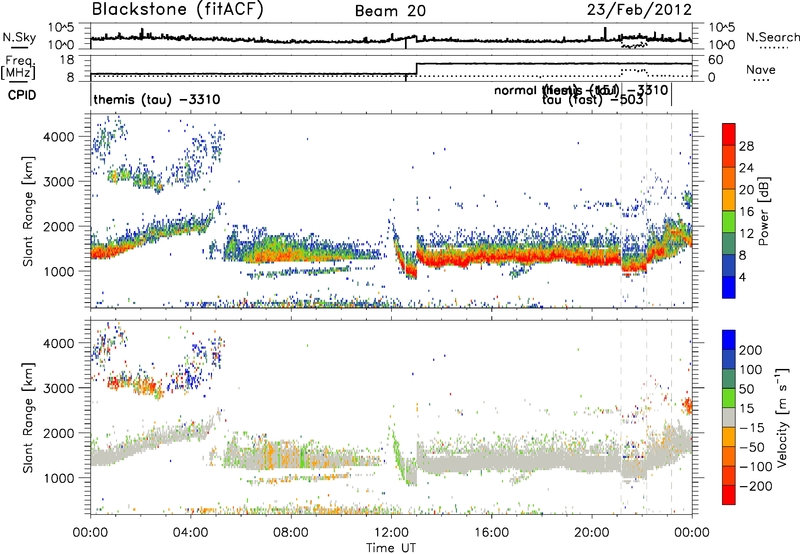Select "Slant Range [km]" label of the power panel
The height and width of the screenshot is (554, 800).
tap(28, 211)
